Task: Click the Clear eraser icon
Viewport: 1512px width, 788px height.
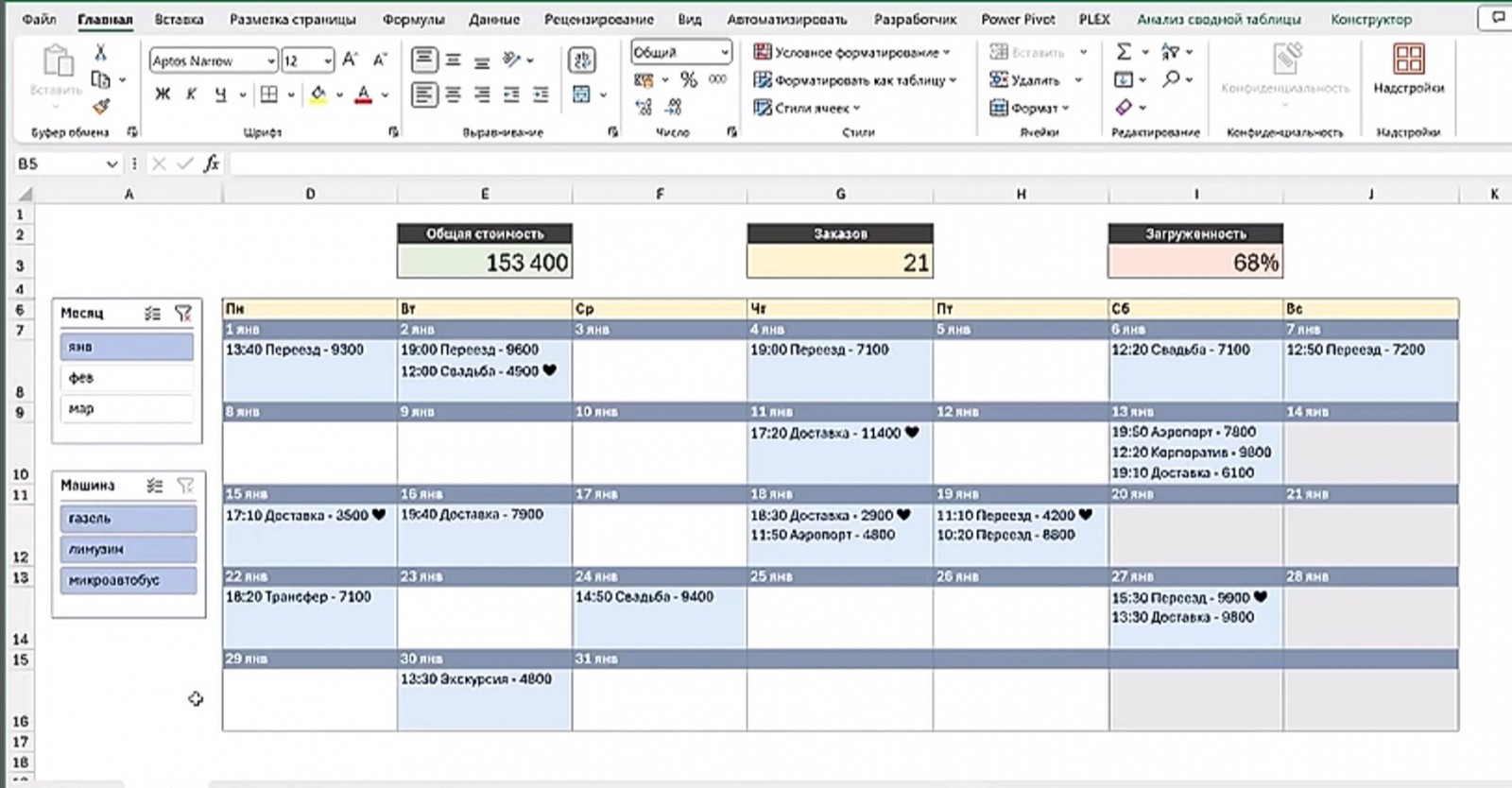Action: 1124,107
